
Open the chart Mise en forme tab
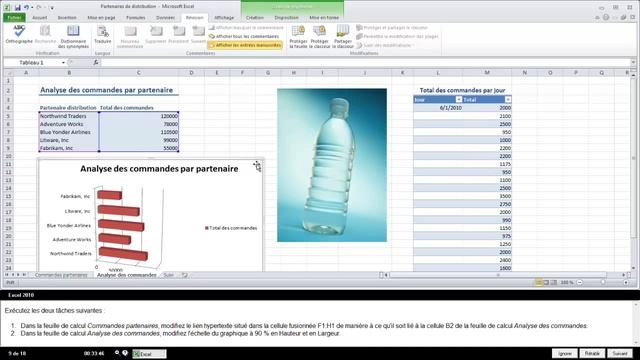click(324, 18)
